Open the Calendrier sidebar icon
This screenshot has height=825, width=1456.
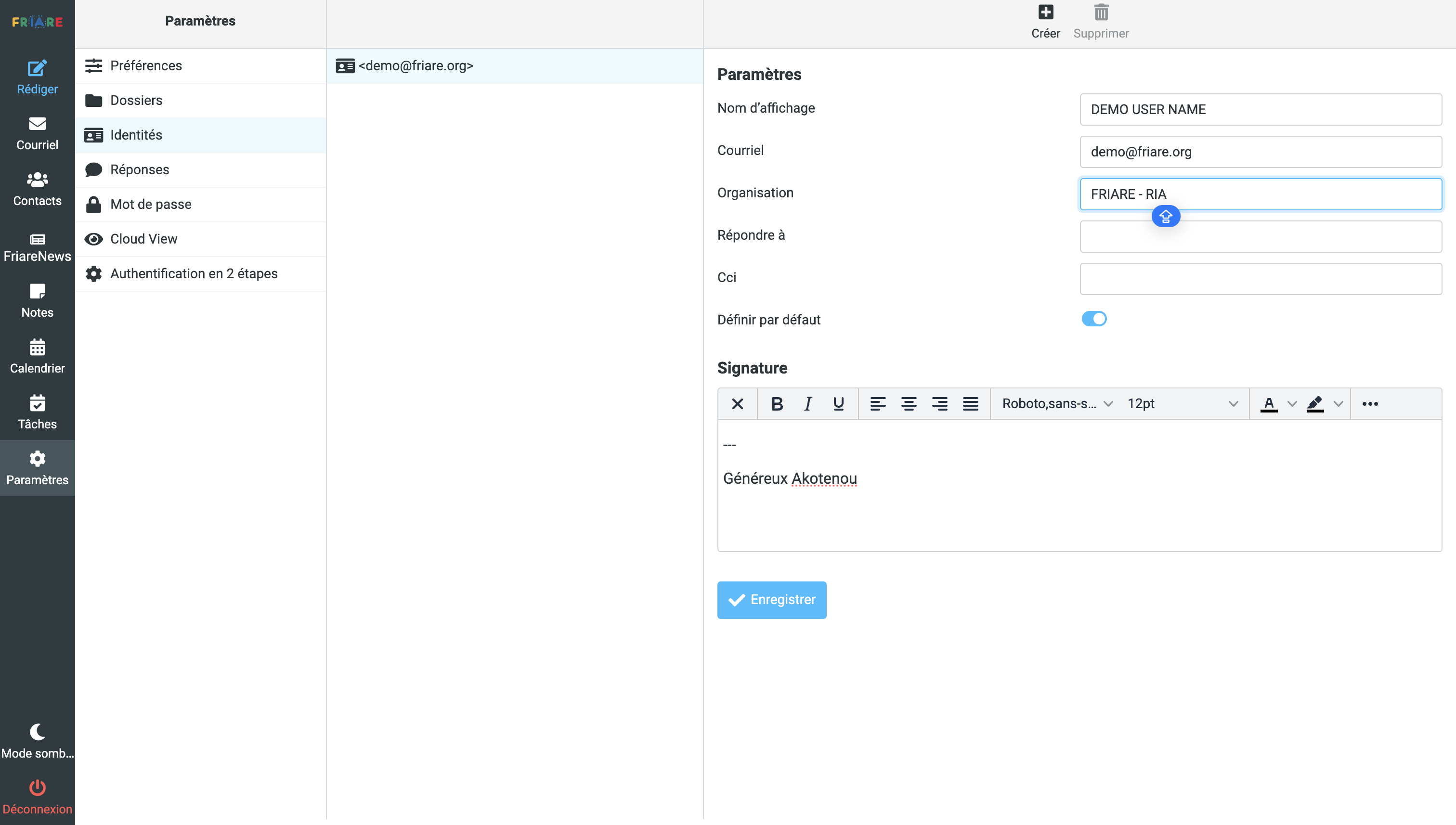38,356
